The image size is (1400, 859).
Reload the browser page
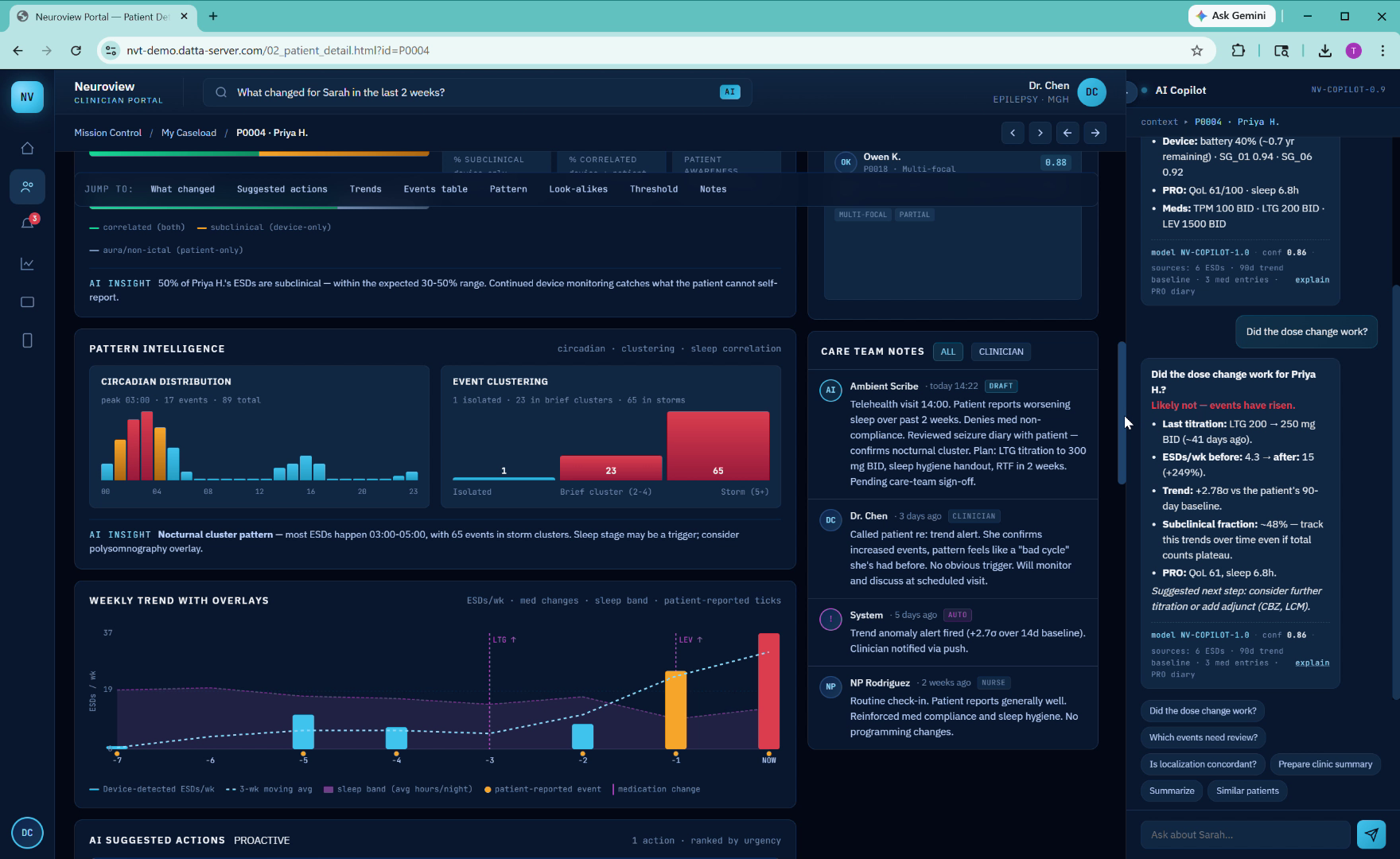(x=76, y=50)
